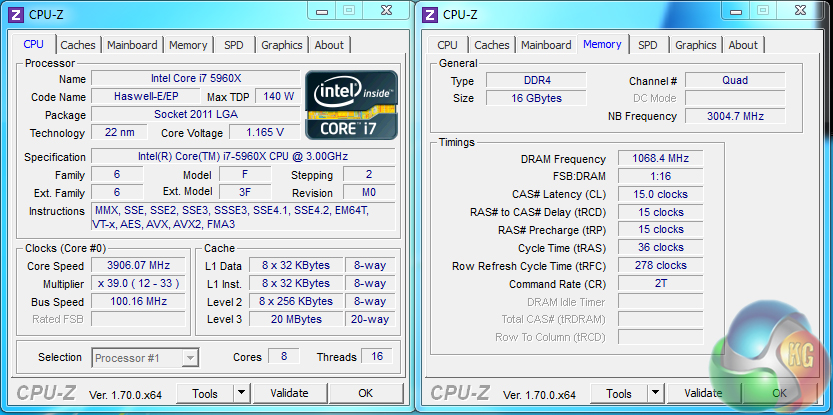Click the Core Voltage value 1.165 V
This screenshot has height=415, width=833.
(265, 132)
